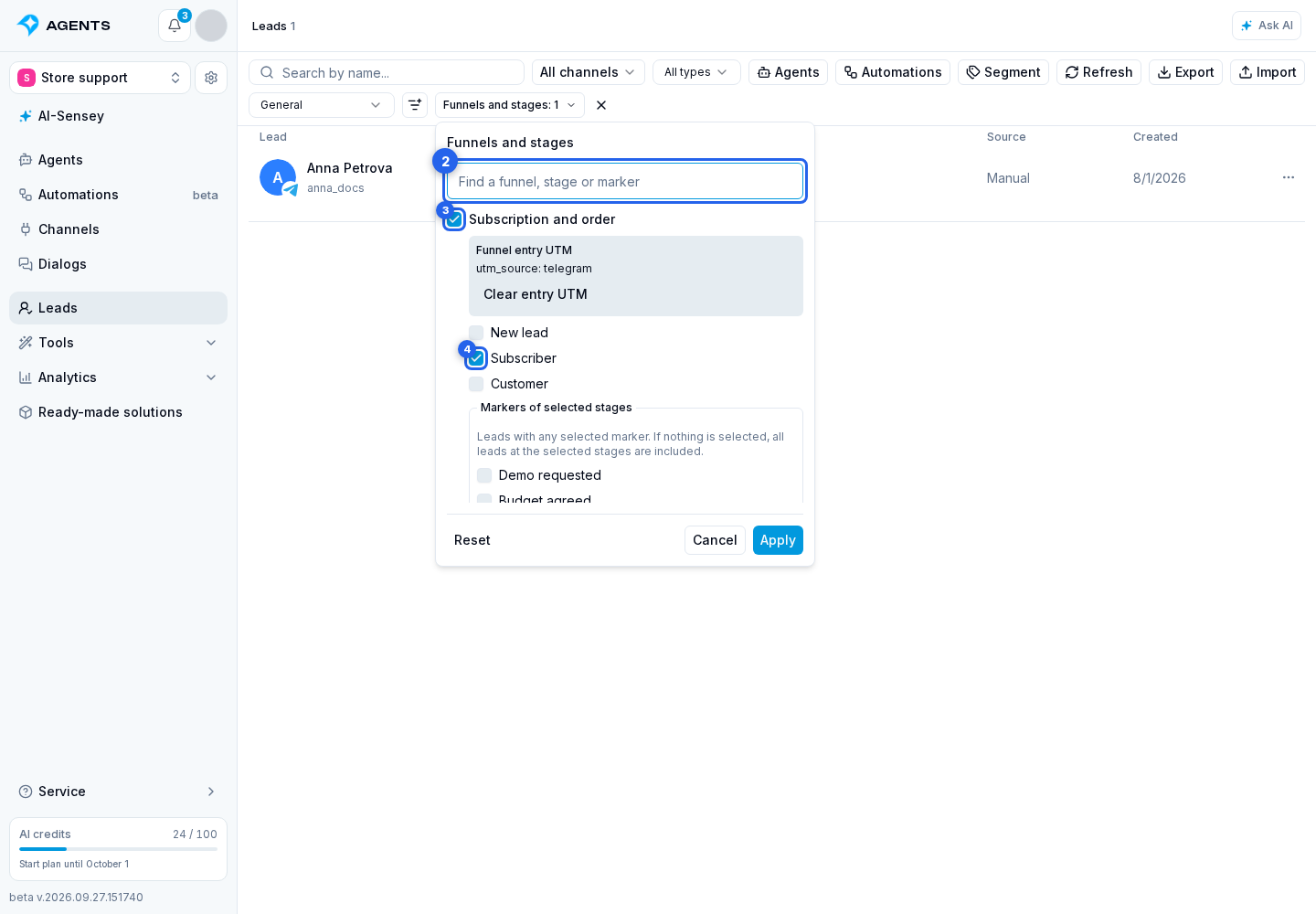
Task: Click the user avatar circle
Action: tap(211, 26)
